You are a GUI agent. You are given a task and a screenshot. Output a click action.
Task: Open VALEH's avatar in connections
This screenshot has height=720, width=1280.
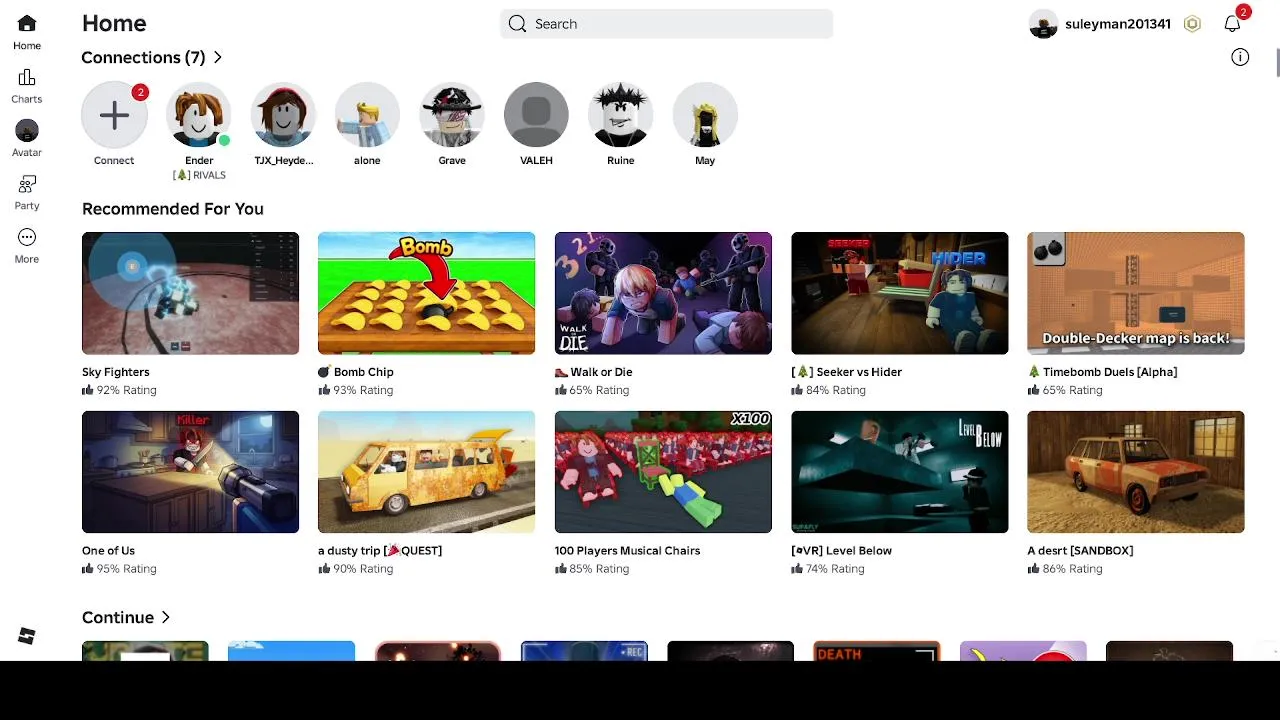(536, 115)
